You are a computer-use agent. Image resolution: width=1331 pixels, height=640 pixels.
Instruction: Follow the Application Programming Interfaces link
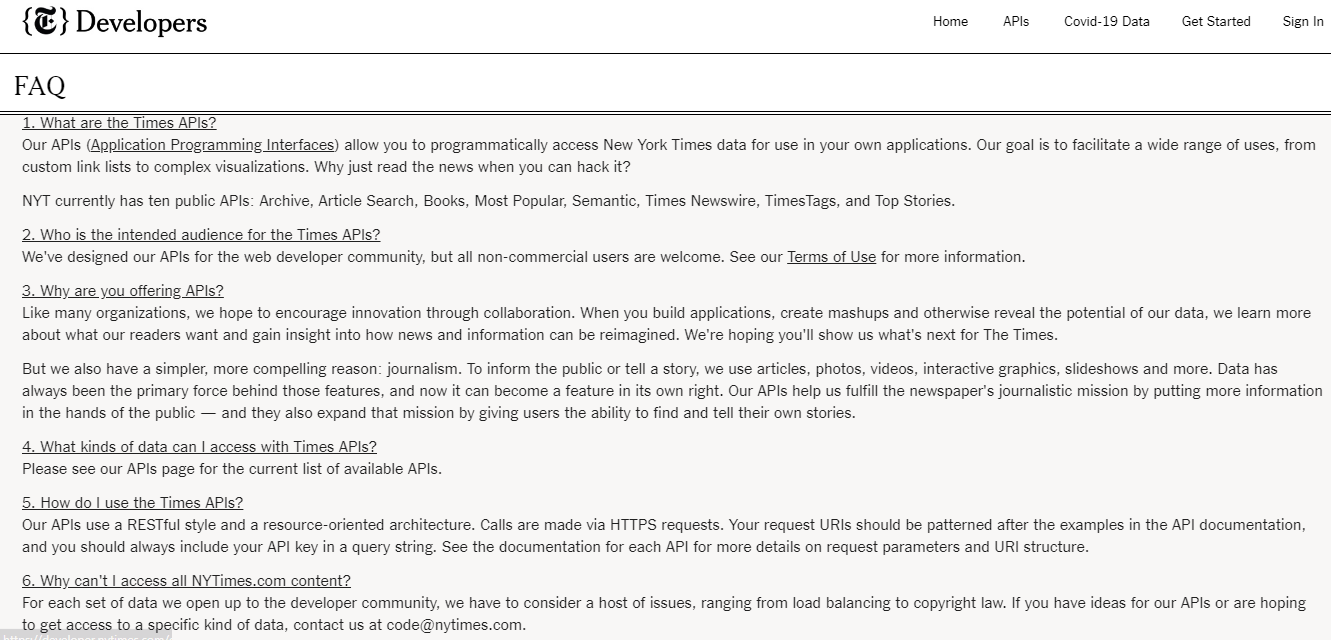[212, 145]
